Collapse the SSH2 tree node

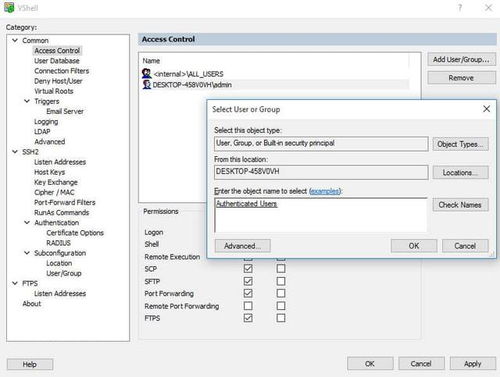(x=15, y=152)
